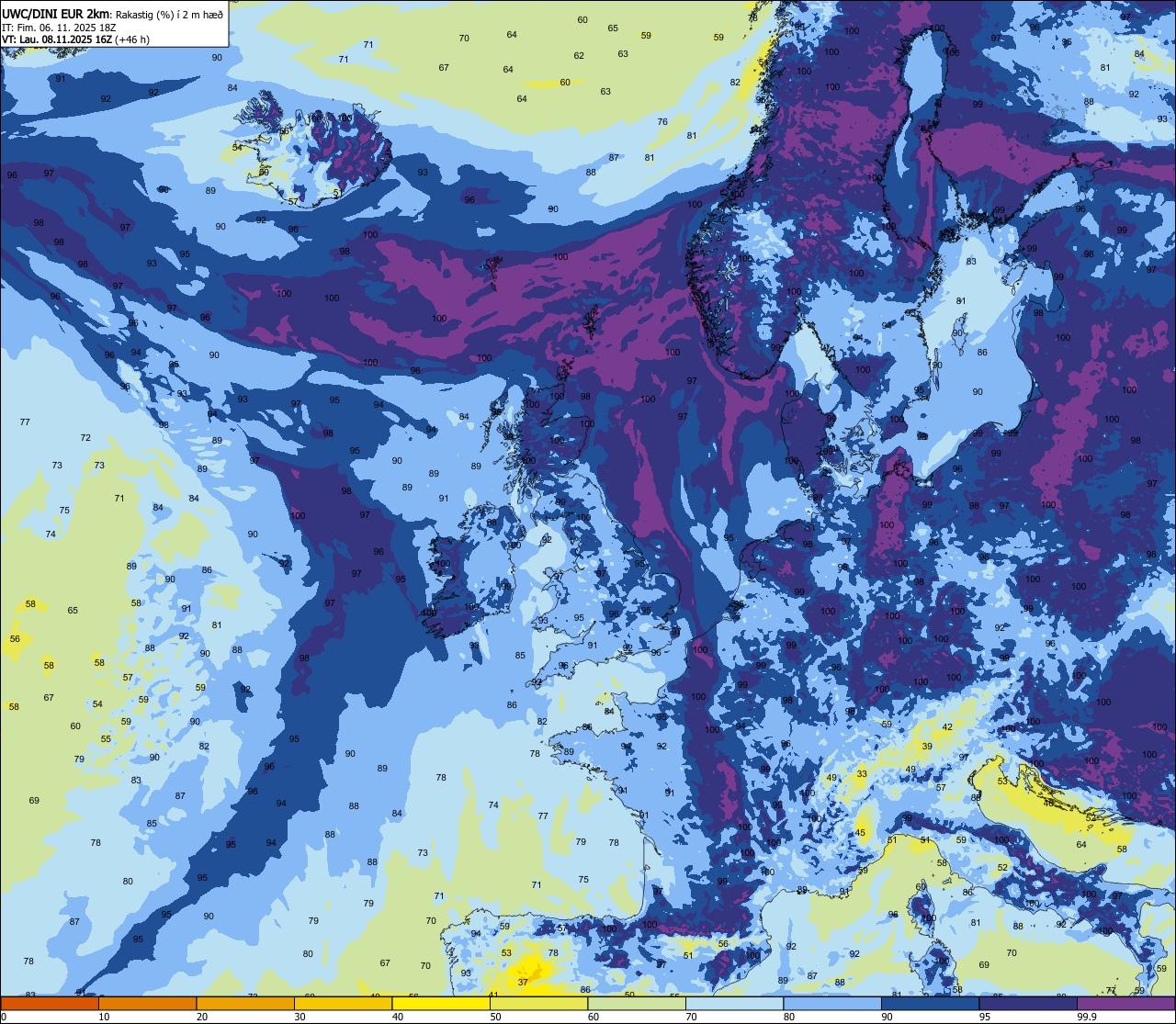The height and width of the screenshot is (1024, 1176).
Task: Click the humidity value 45 on the map
Action: [x=861, y=833]
